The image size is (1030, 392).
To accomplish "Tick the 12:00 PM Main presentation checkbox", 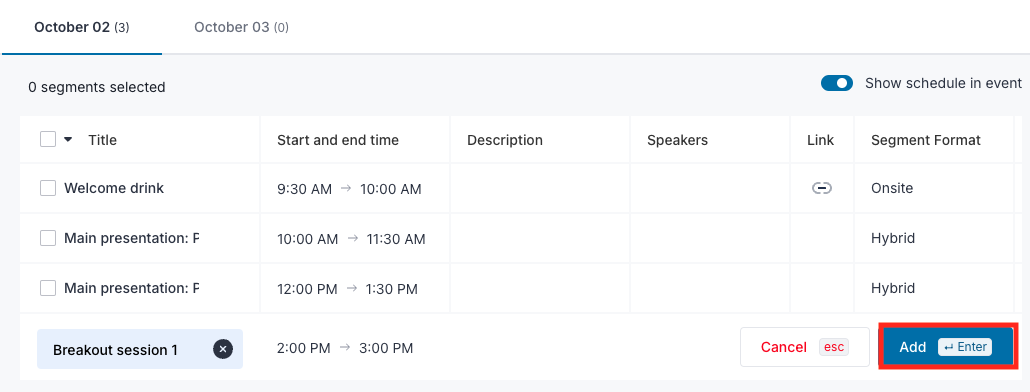I will coord(48,288).
